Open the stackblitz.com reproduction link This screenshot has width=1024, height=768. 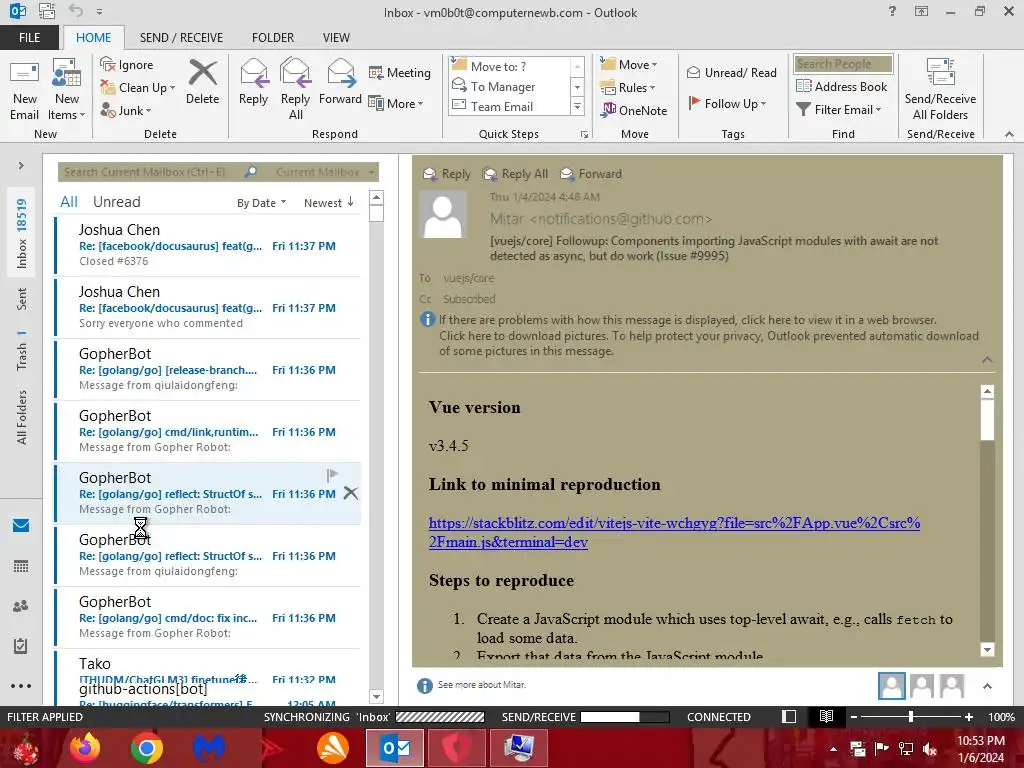click(x=674, y=532)
